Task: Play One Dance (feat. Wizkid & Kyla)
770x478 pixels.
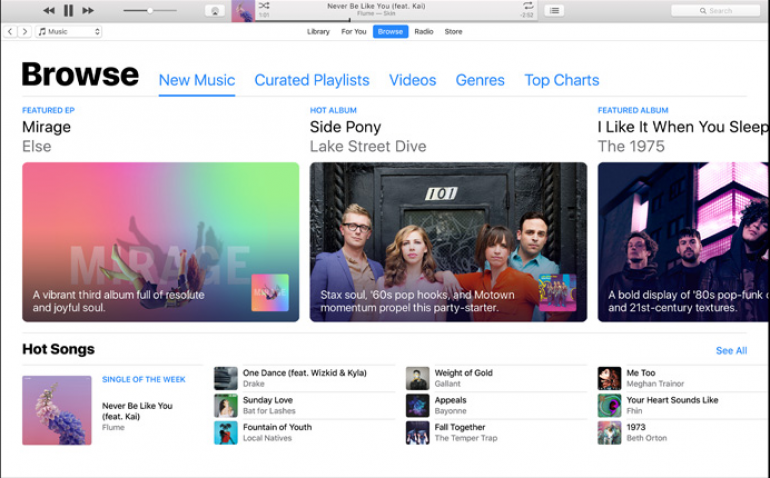Action: [x=304, y=373]
